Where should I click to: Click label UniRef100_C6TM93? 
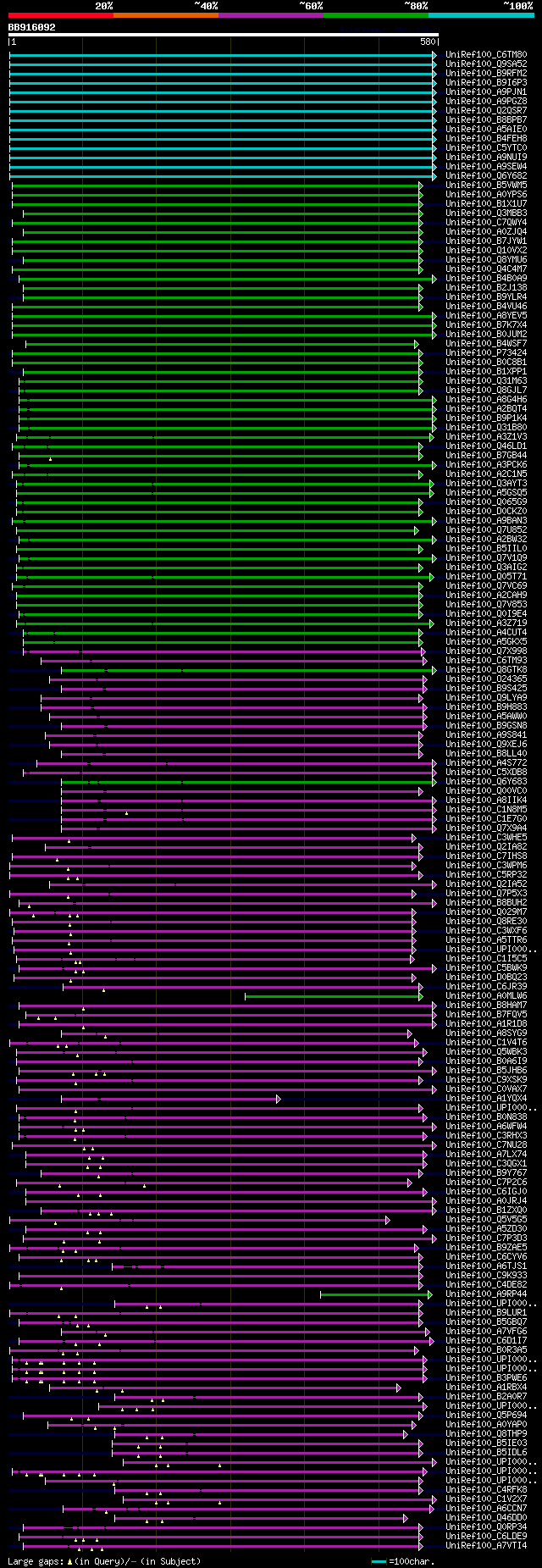pos(486,661)
